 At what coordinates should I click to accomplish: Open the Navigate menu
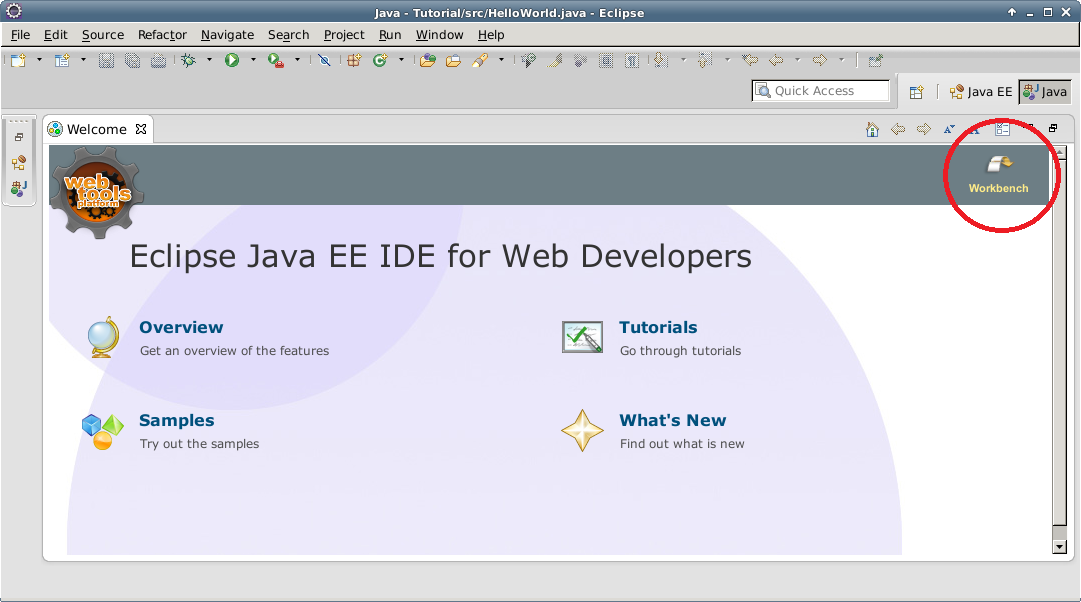pos(228,34)
